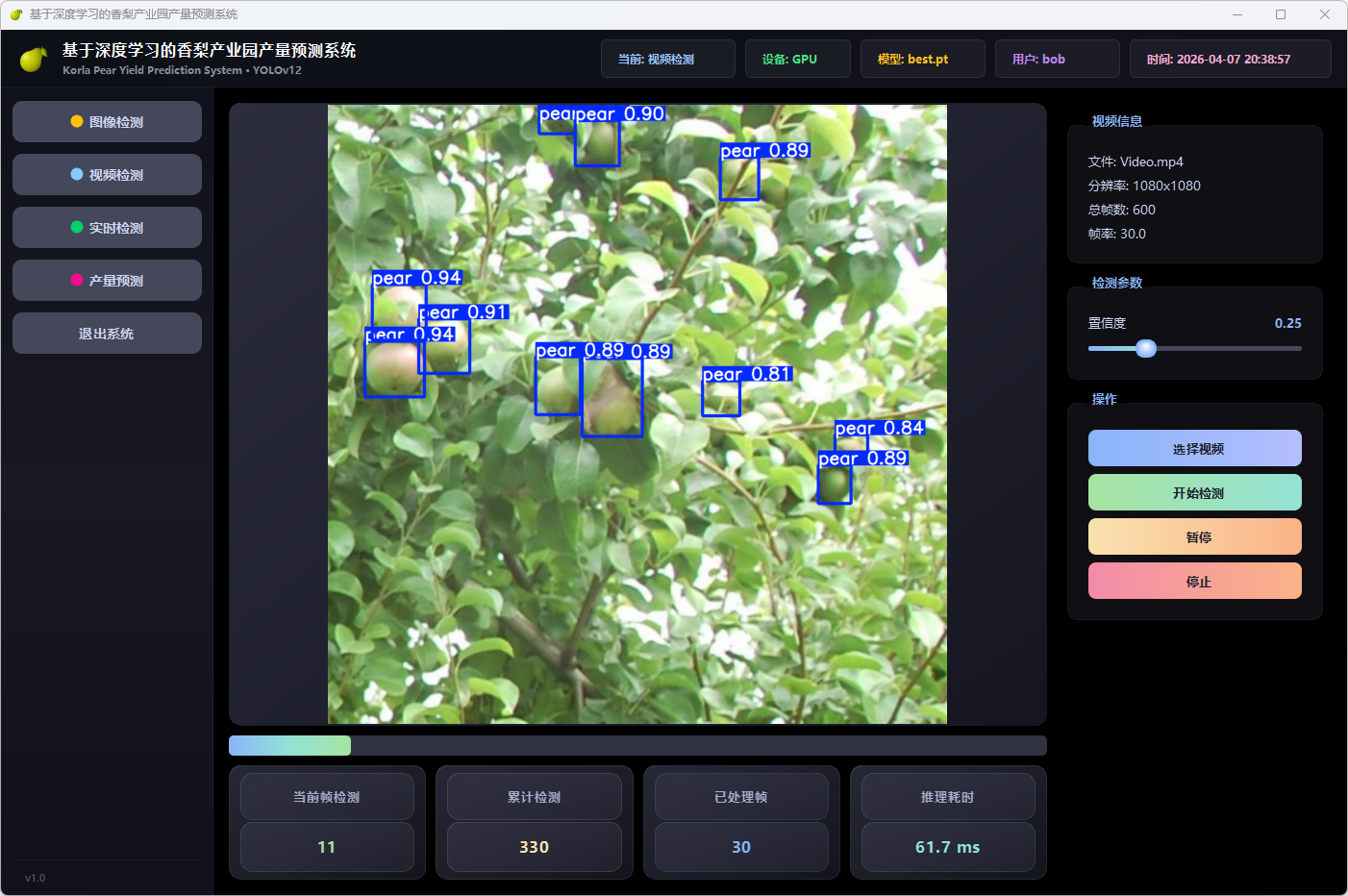1348x896 pixels.
Task: Pause the video with the 暂停 button
Action: (1194, 537)
